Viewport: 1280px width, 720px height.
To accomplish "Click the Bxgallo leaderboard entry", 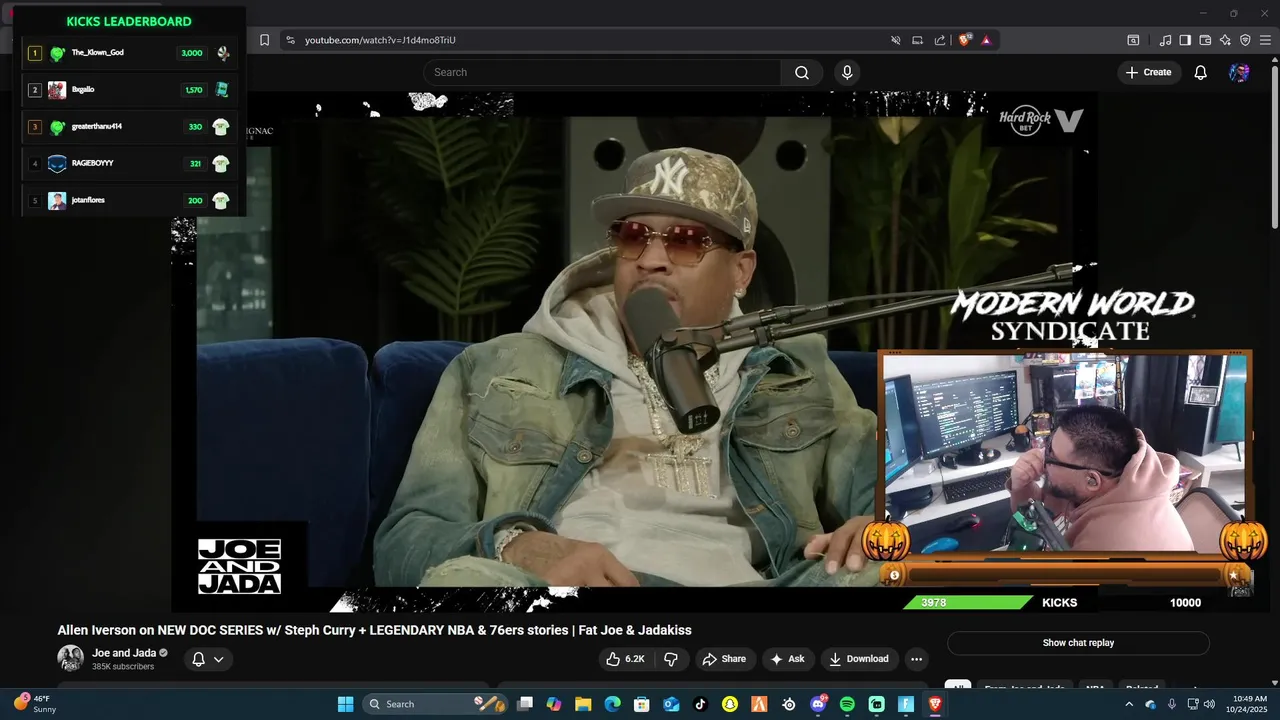I will pyautogui.click(x=130, y=90).
